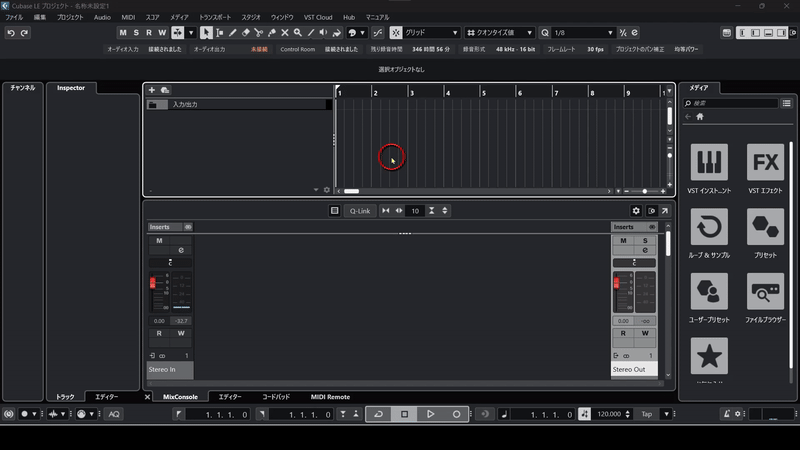Open color selector dropdown arrow

click(x=363, y=33)
